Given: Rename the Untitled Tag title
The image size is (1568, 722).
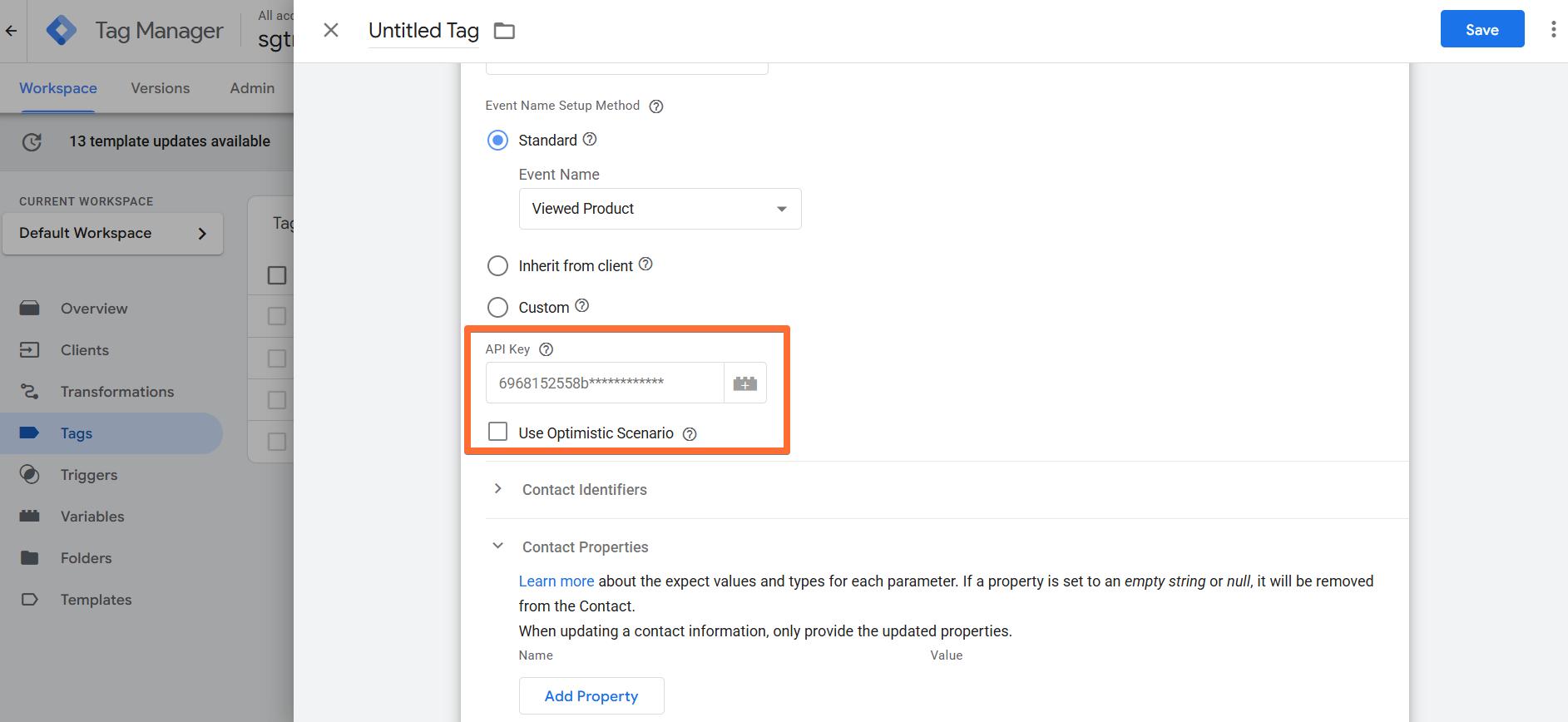Looking at the screenshot, I should tap(423, 31).
